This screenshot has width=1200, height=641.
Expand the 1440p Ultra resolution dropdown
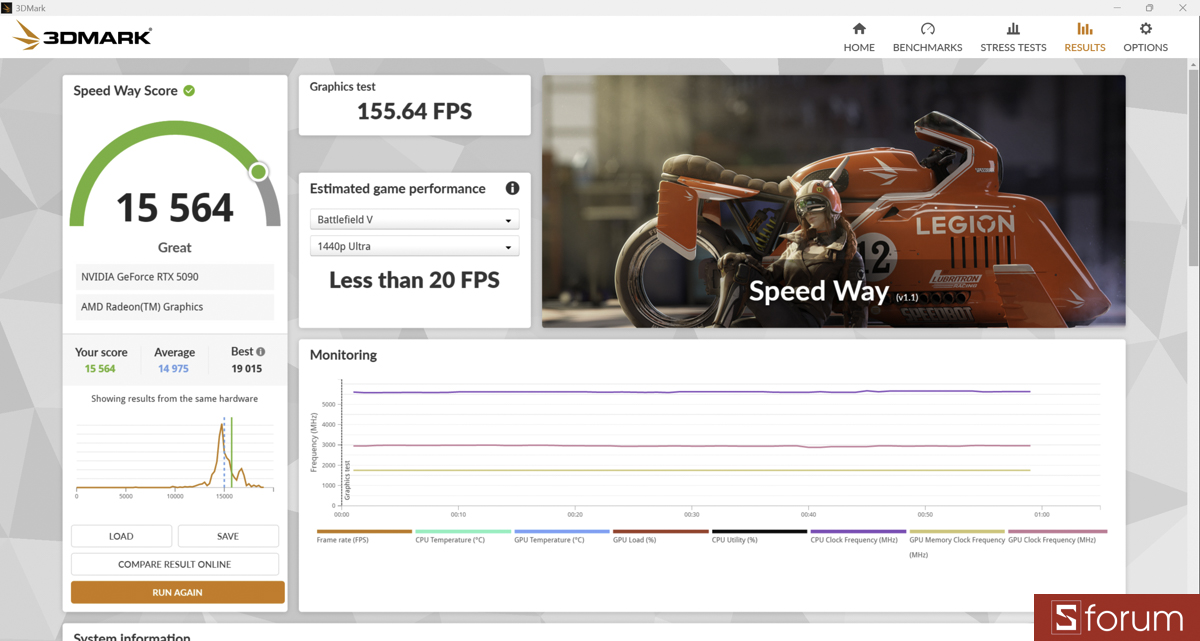click(x=414, y=246)
